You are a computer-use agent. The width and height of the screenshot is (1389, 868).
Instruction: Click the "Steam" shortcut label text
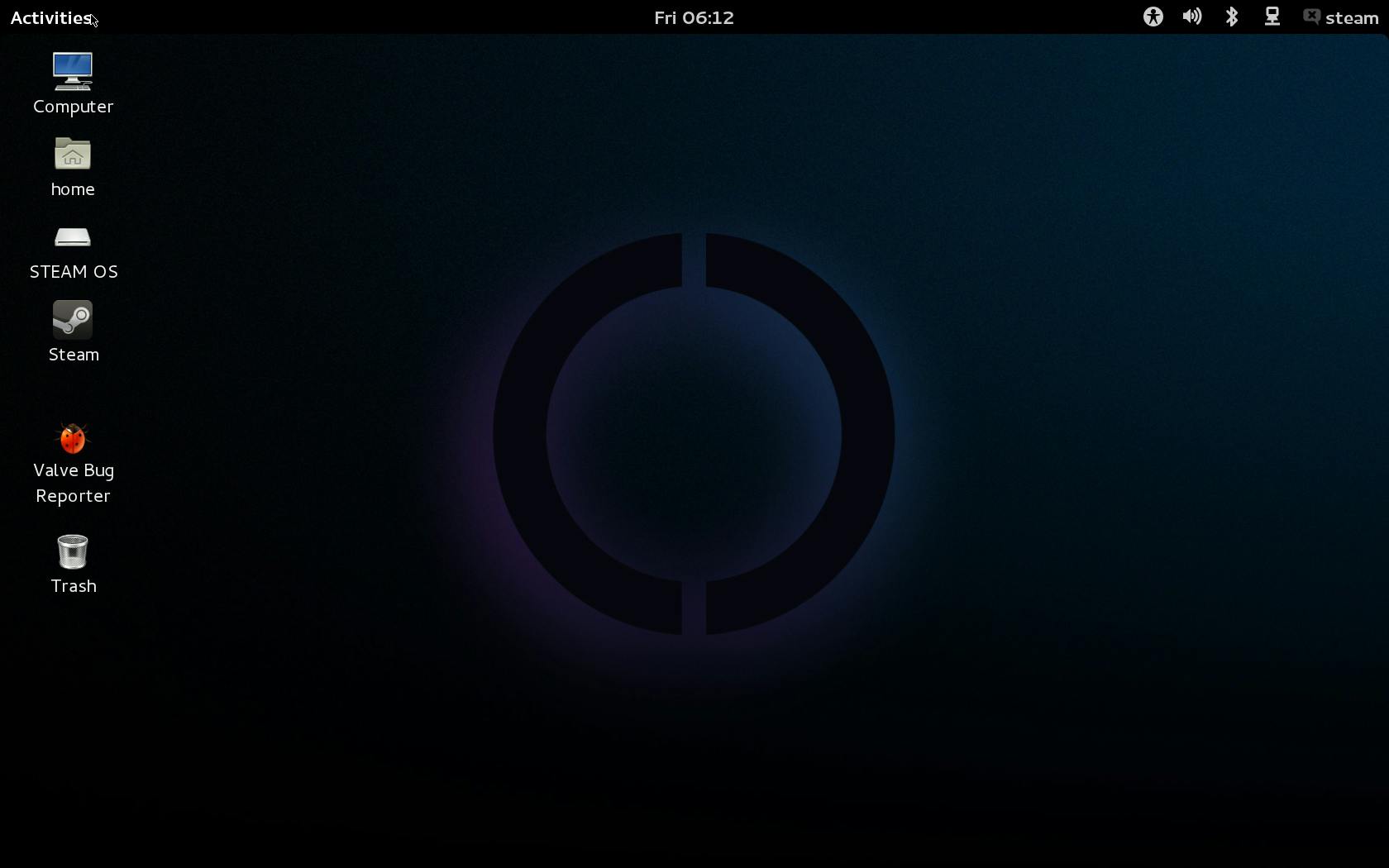tap(74, 355)
